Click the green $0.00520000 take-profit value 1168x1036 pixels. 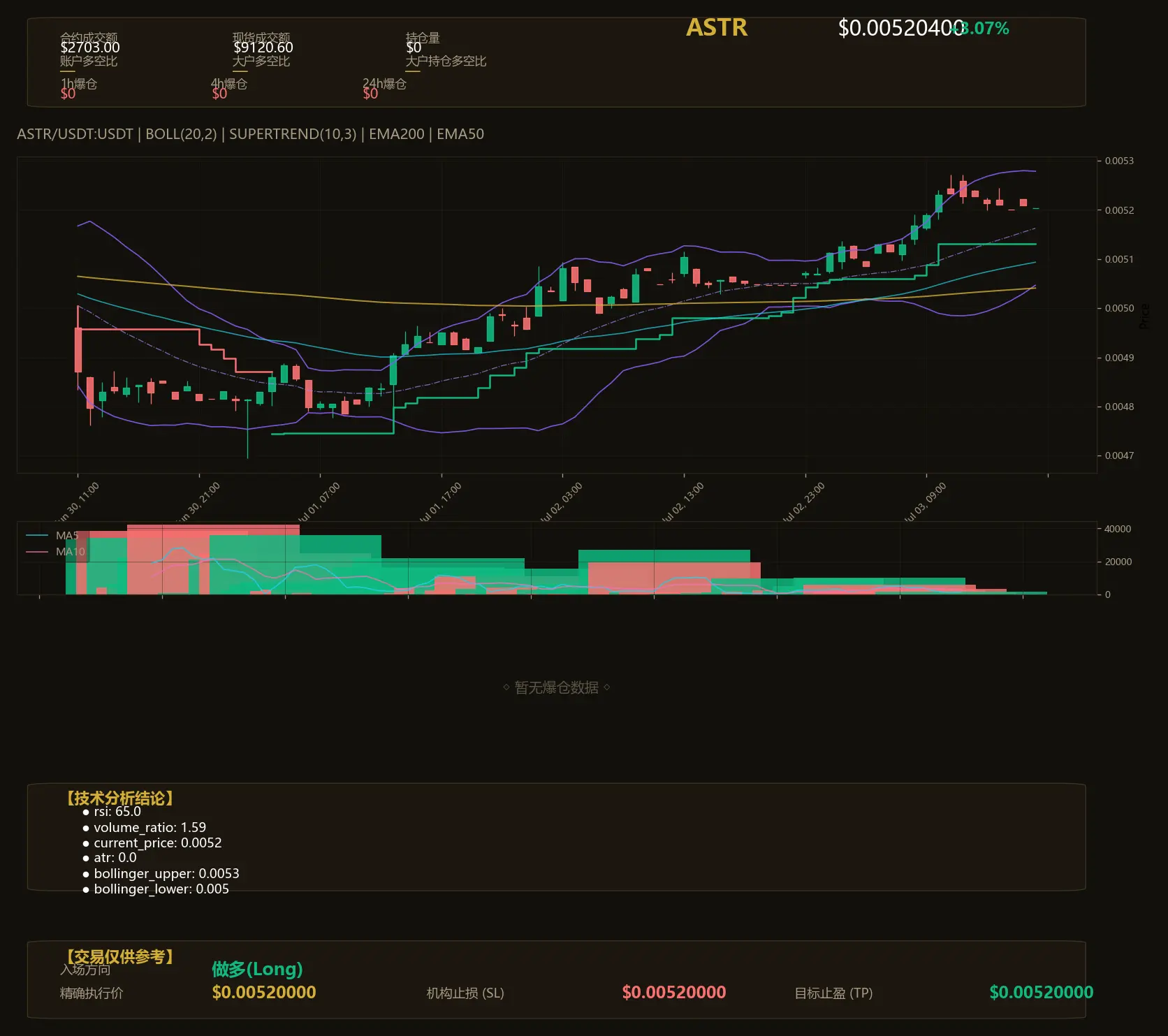point(1042,993)
